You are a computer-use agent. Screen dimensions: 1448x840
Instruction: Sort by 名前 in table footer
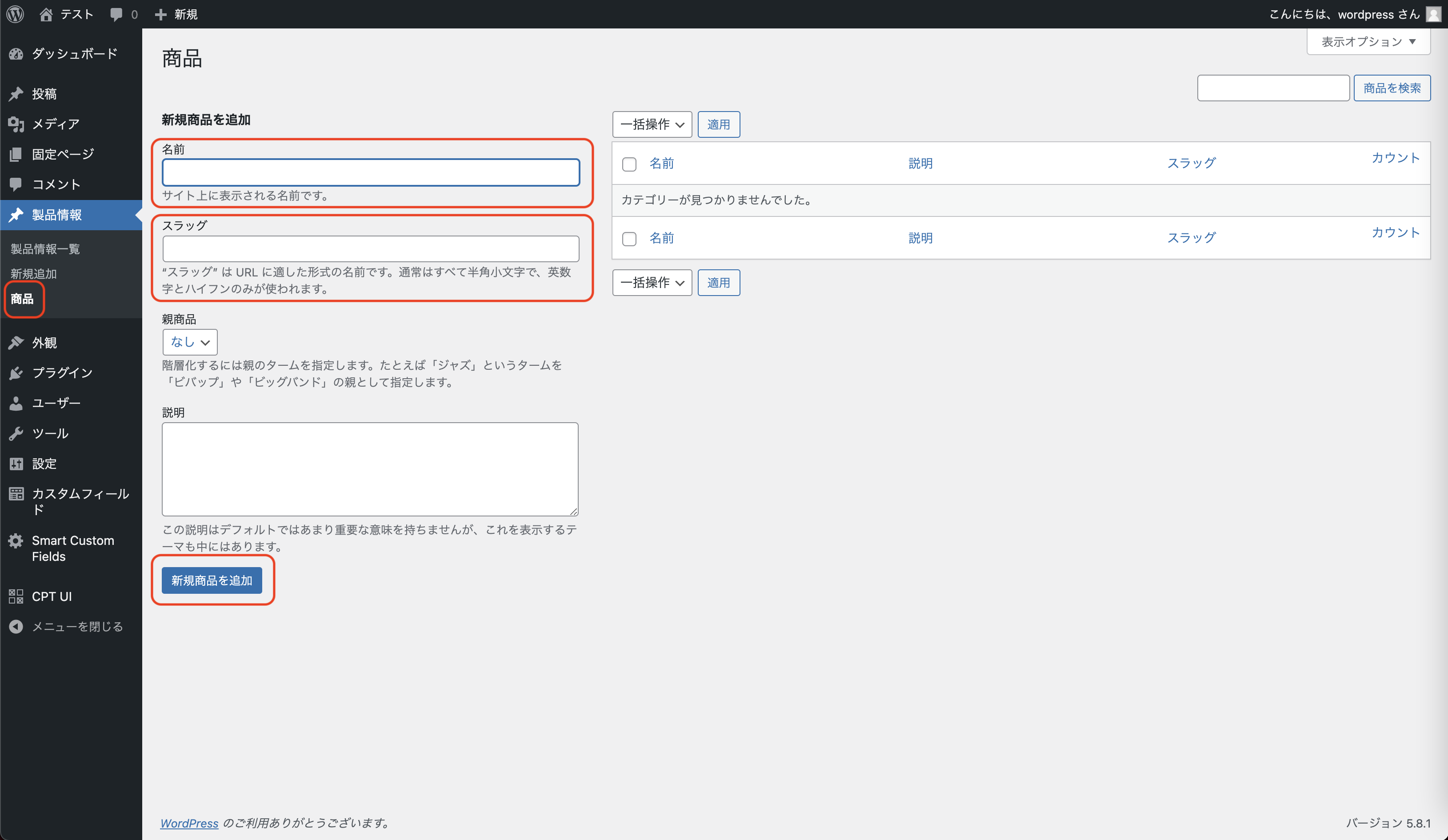(661, 238)
